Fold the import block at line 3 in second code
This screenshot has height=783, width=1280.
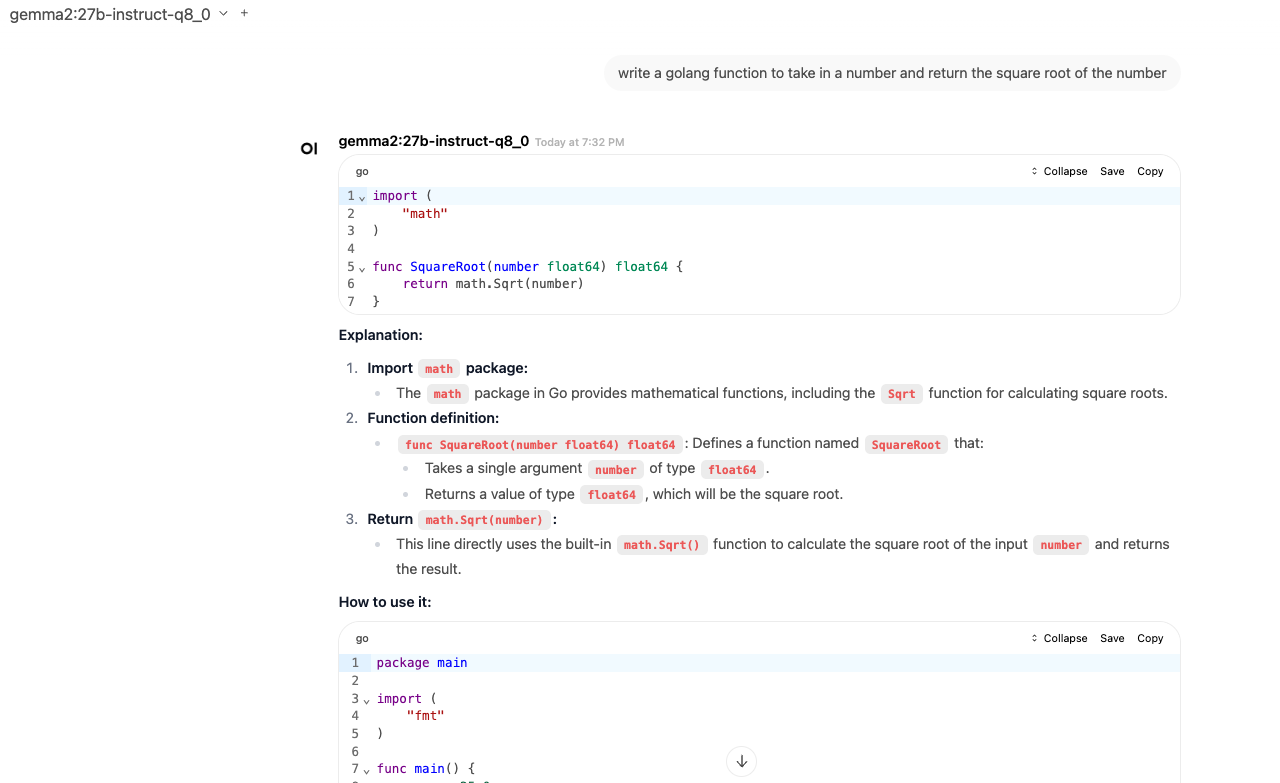coord(366,700)
